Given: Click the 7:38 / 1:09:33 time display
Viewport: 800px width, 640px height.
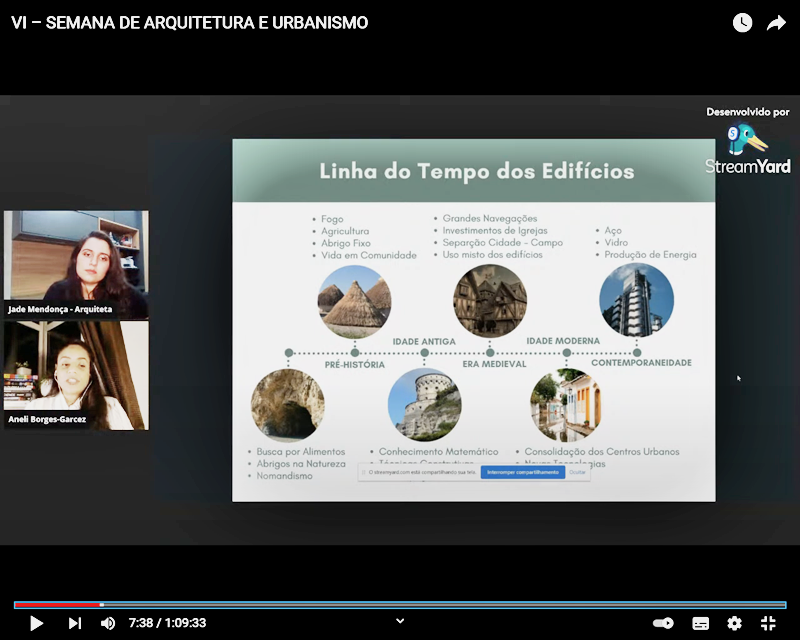Looking at the screenshot, I should (167, 623).
